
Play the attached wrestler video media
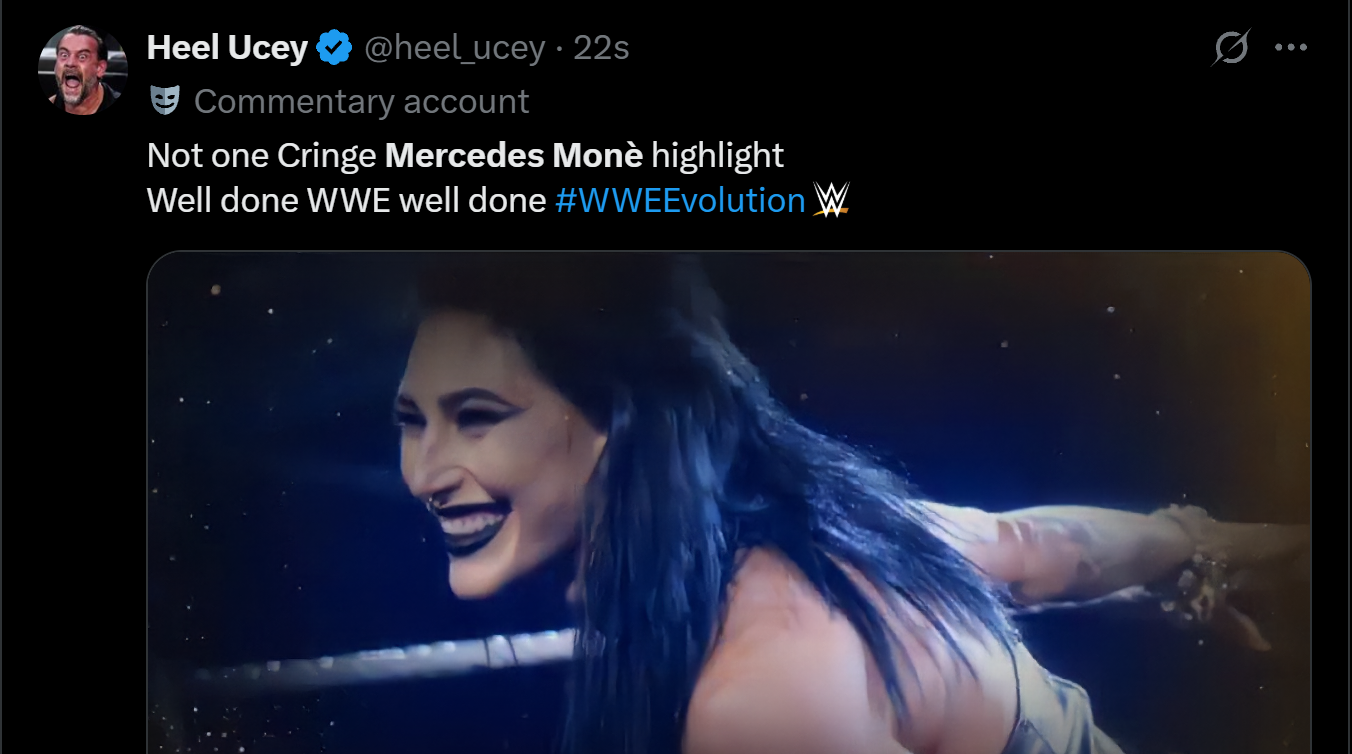(729, 502)
